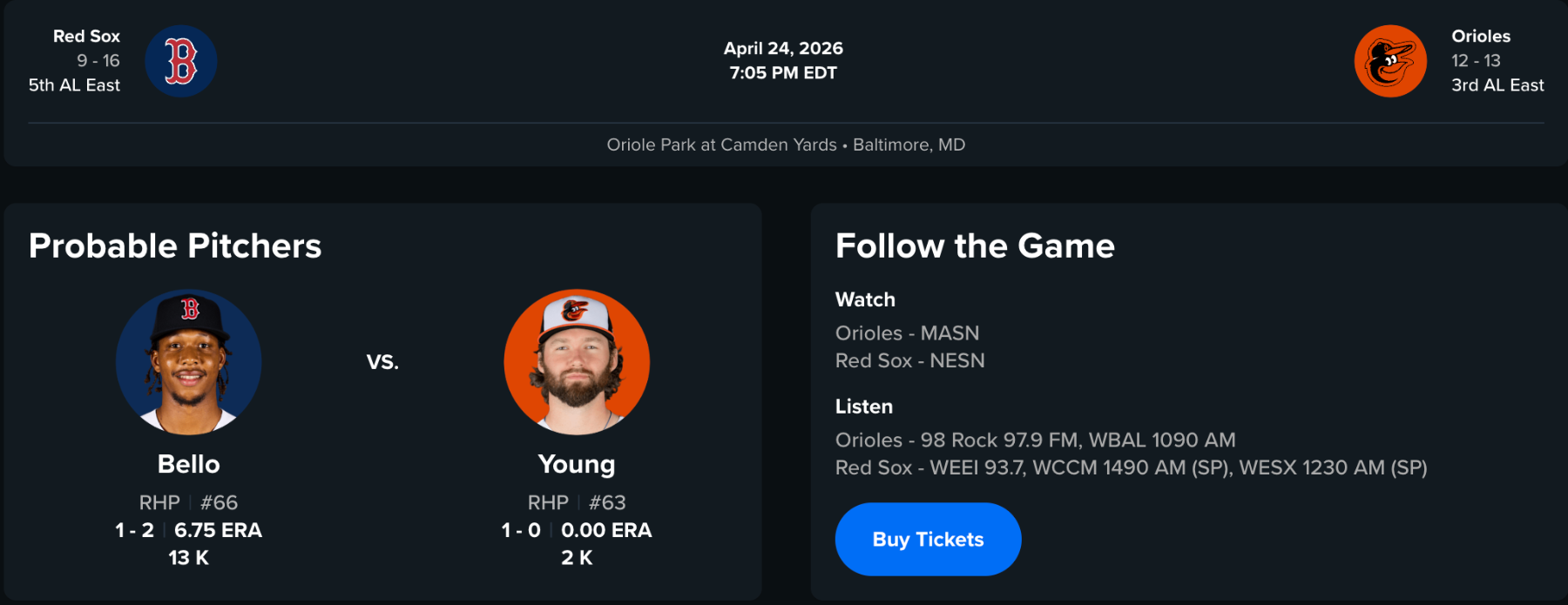Open Young's player headshot
Image resolution: width=1568 pixels, height=605 pixels.
pos(577,362)
